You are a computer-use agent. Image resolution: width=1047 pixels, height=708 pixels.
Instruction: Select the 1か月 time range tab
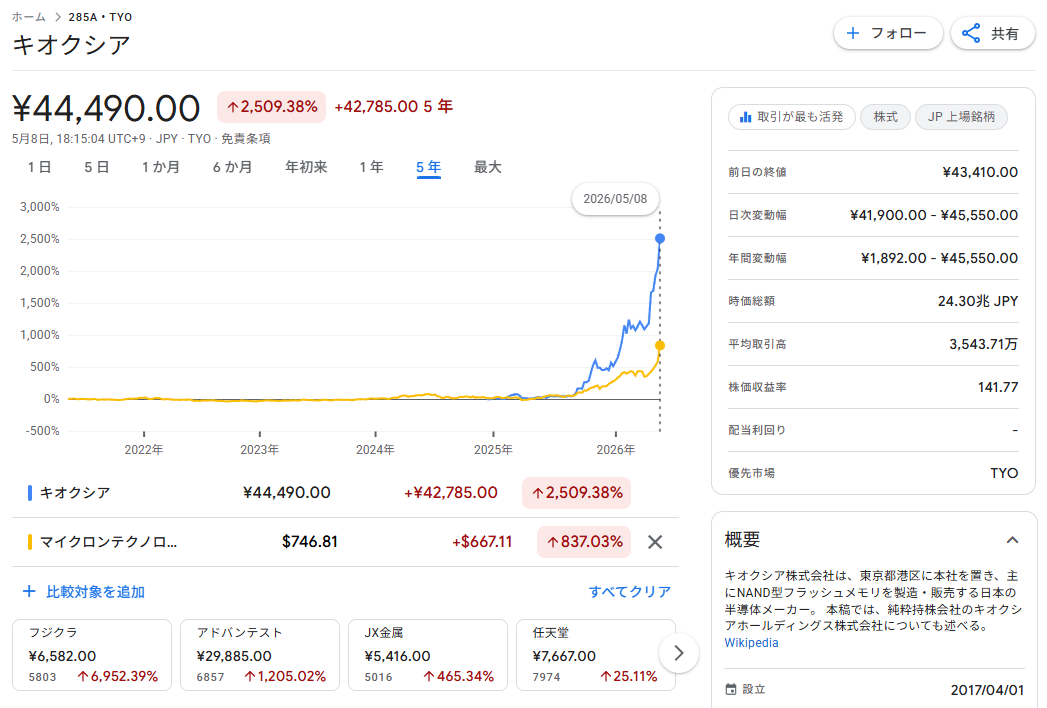click(x=161, y=168)
